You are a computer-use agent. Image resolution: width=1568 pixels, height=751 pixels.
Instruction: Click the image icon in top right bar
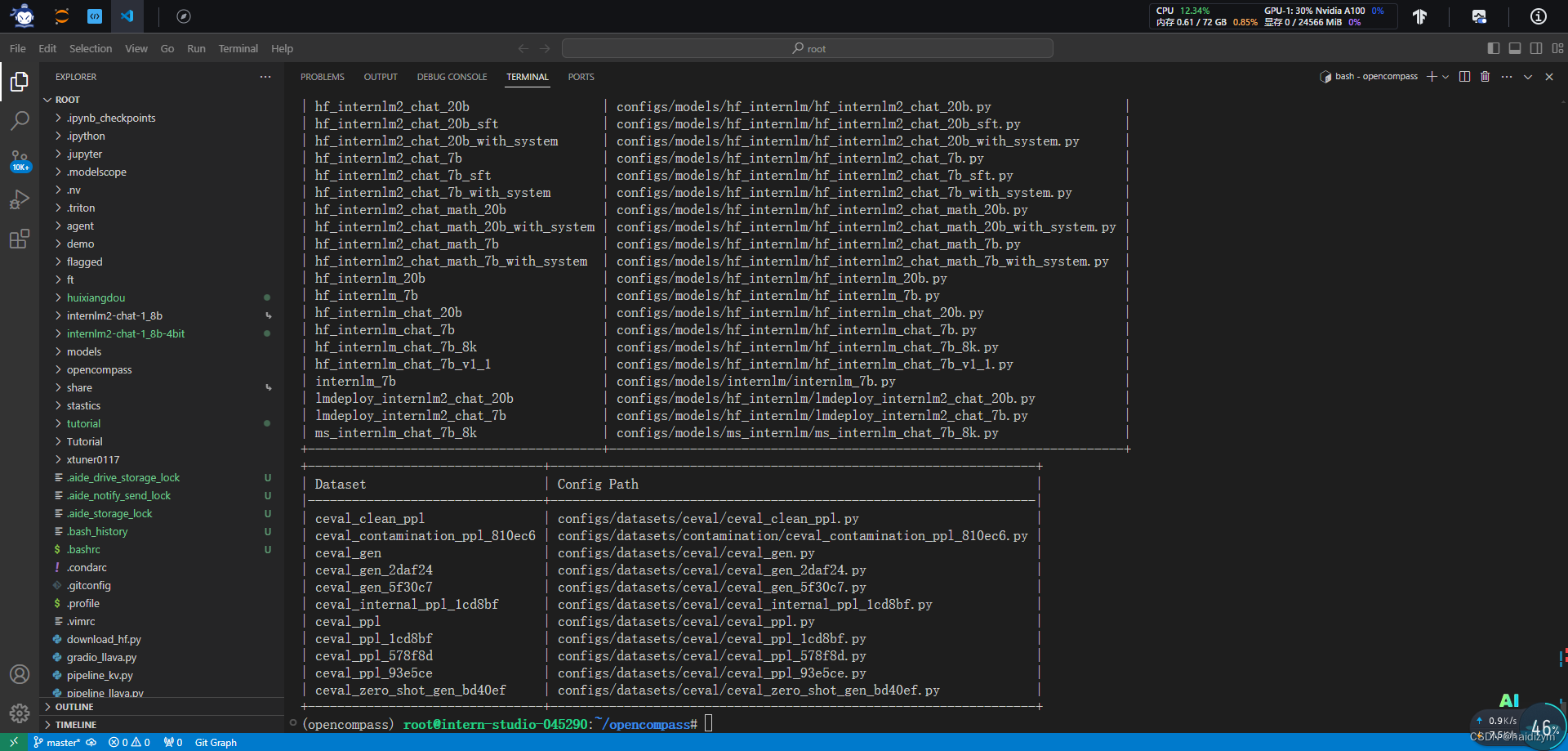[x=1479, y=16]
